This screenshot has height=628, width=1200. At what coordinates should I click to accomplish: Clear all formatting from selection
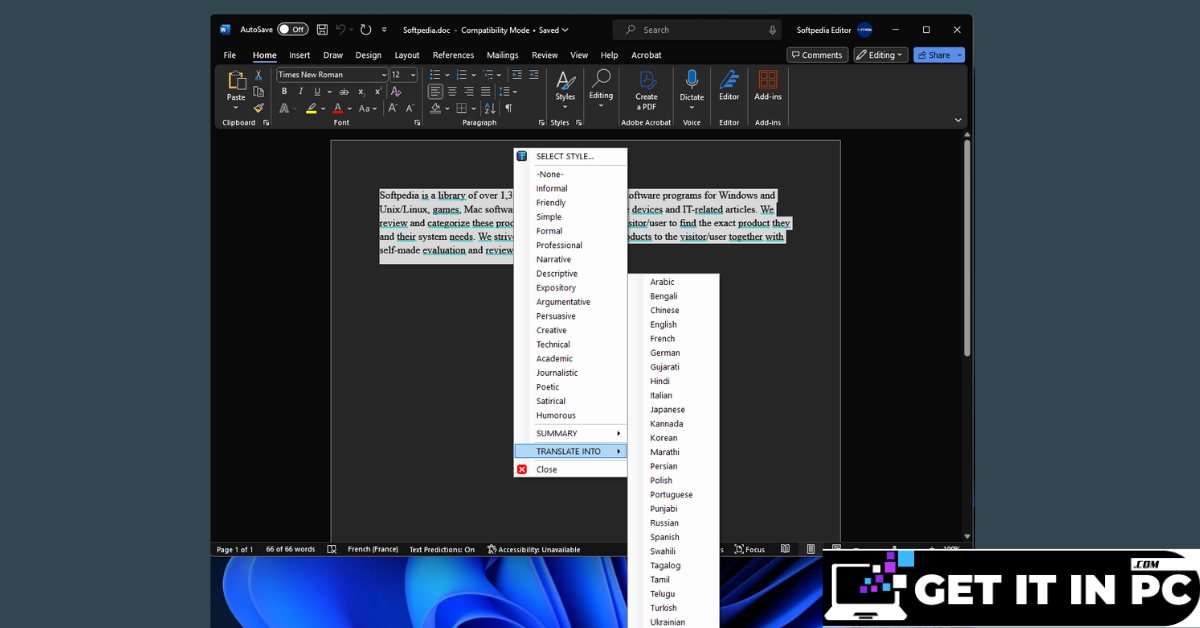(396, 92)
